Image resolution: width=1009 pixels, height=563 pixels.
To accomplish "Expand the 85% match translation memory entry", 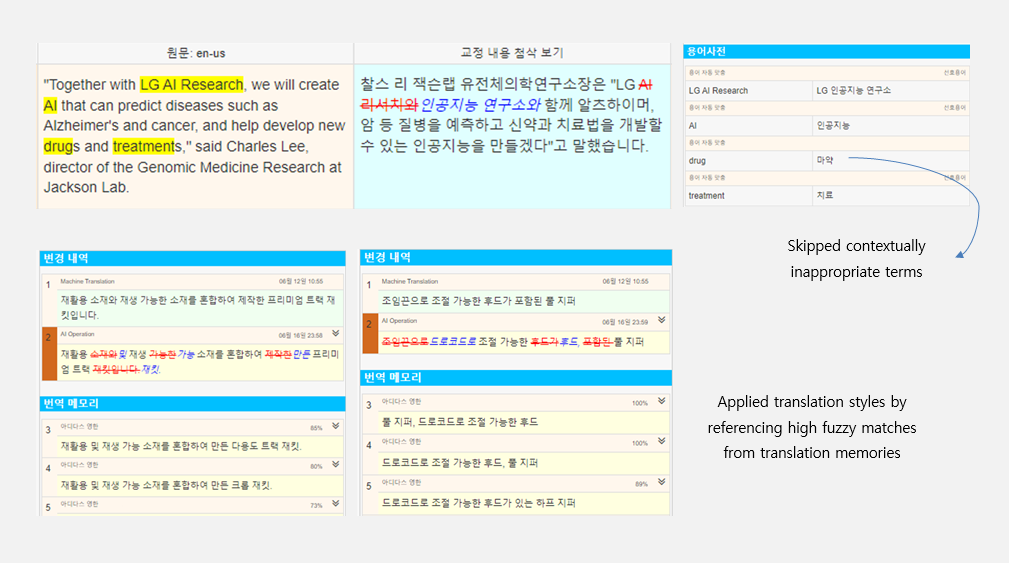I will [335, 426].
